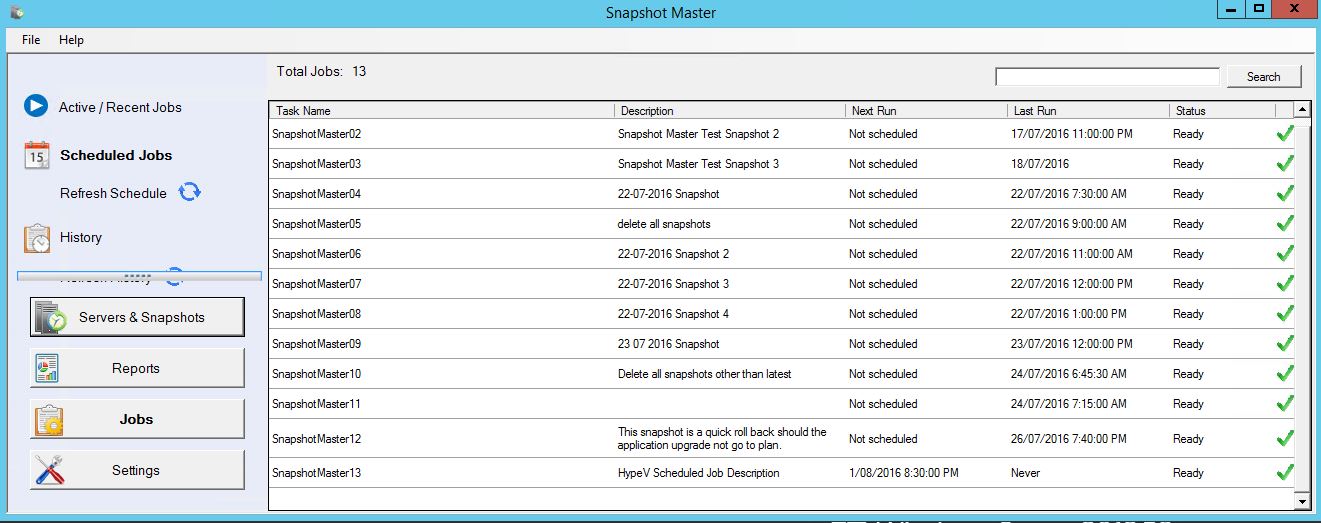Select the SnapshotMaster09 task row
1321x523 pixels.
point(781,344)
